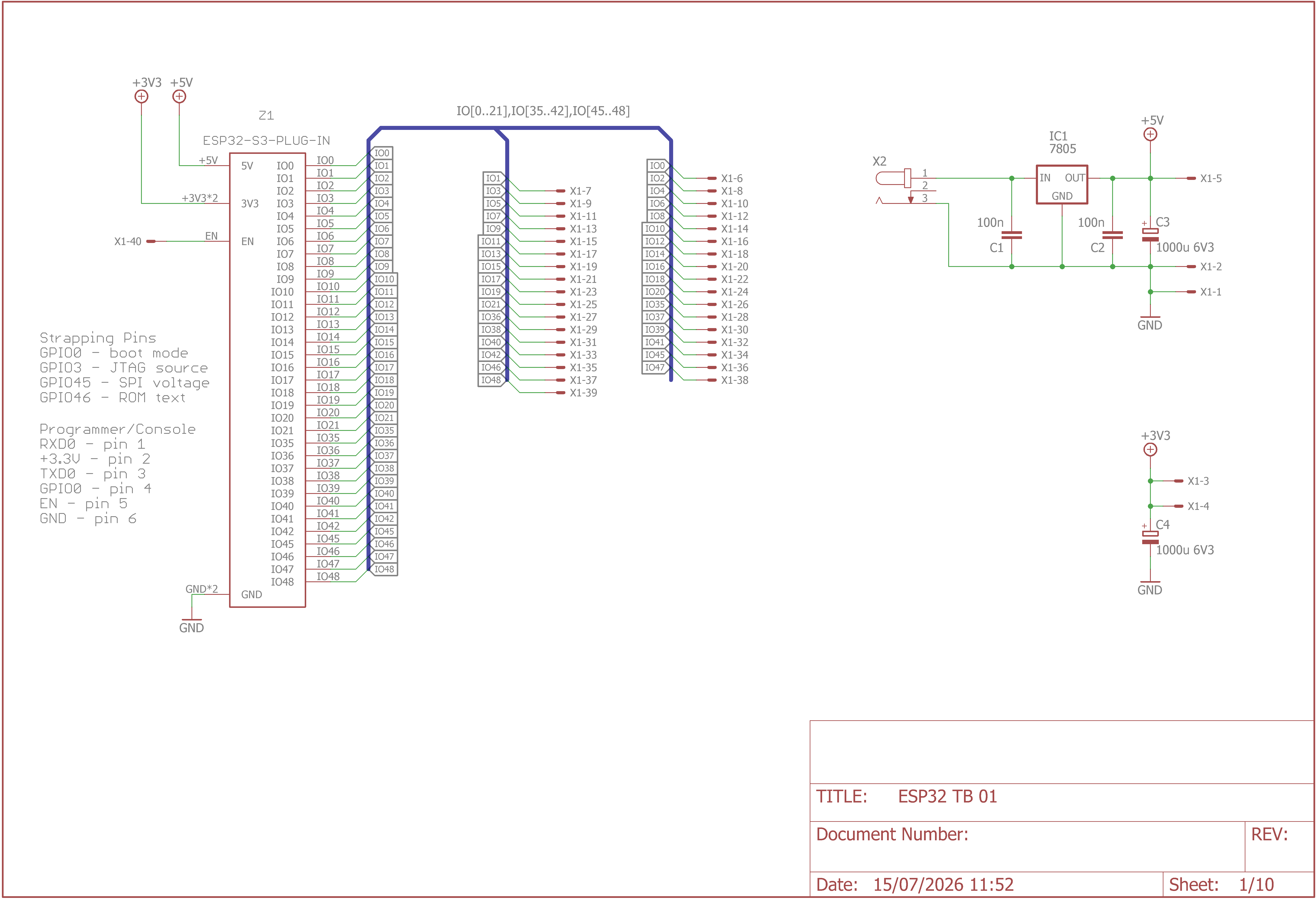Image resolution: width=1316 pixels, height=900 pixels.
Task: Select the 7805 regulator body
Action: 1062,185
